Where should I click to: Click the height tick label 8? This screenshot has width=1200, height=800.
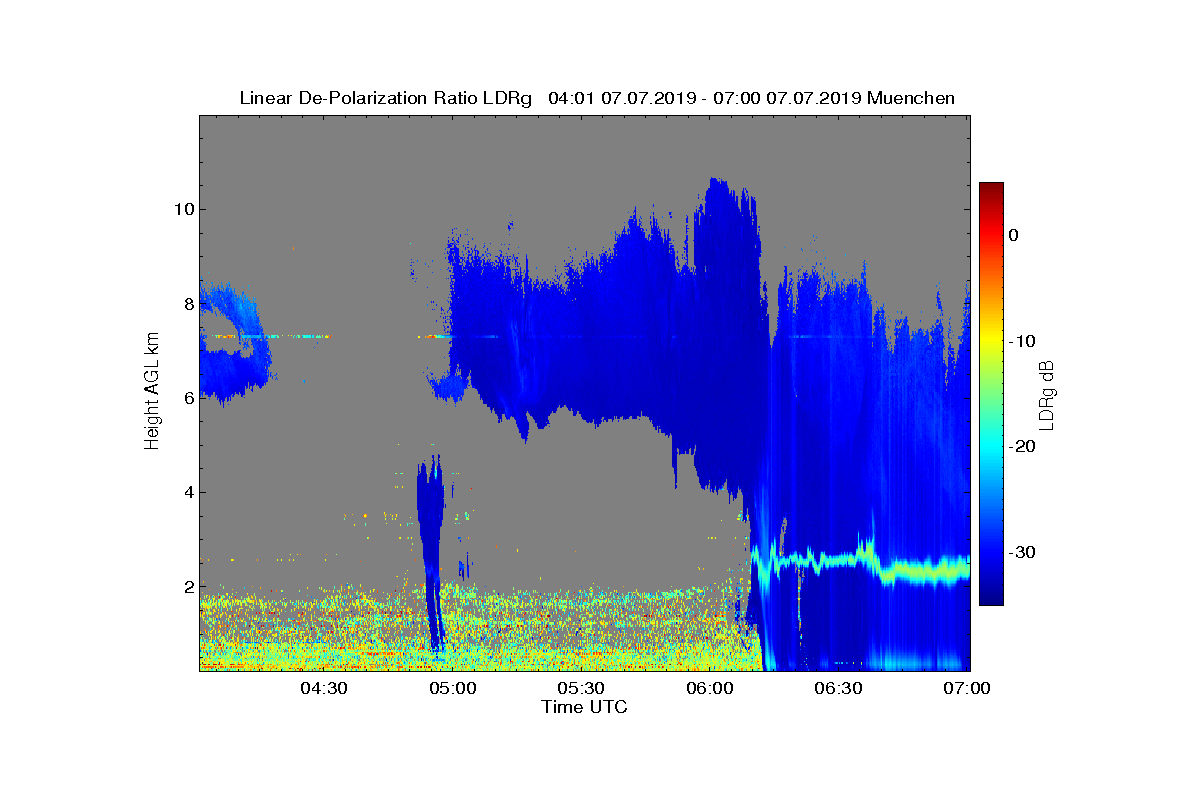187,304
